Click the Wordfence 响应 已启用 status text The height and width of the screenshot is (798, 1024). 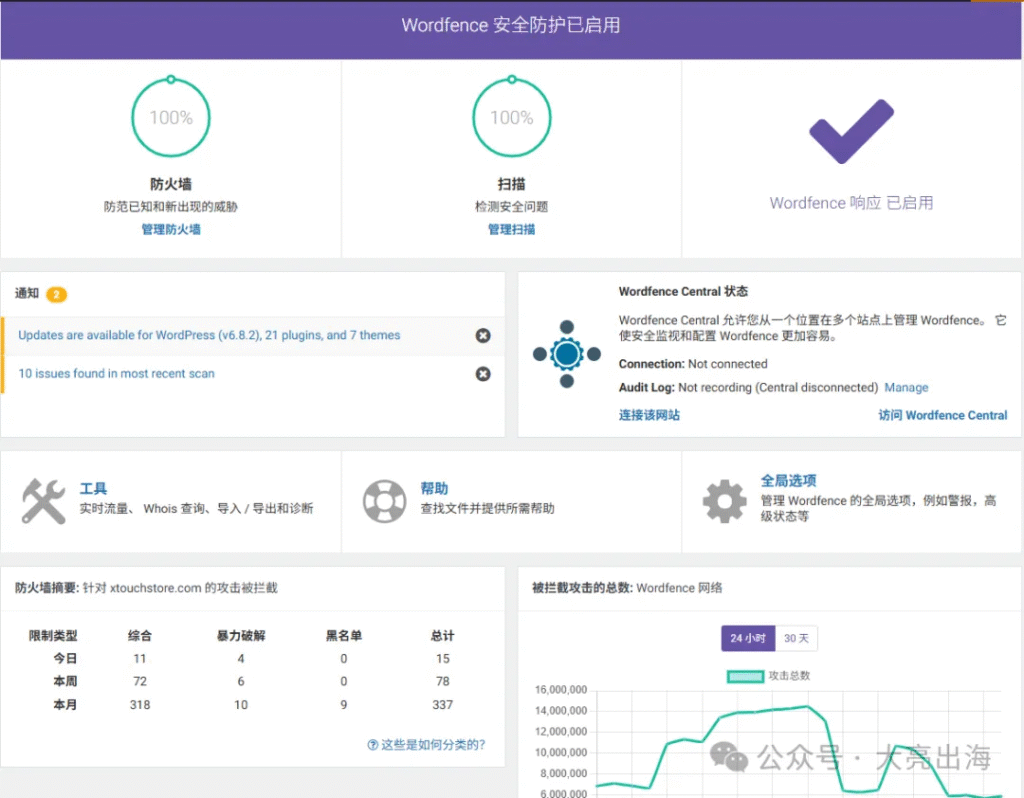[851, 203]
